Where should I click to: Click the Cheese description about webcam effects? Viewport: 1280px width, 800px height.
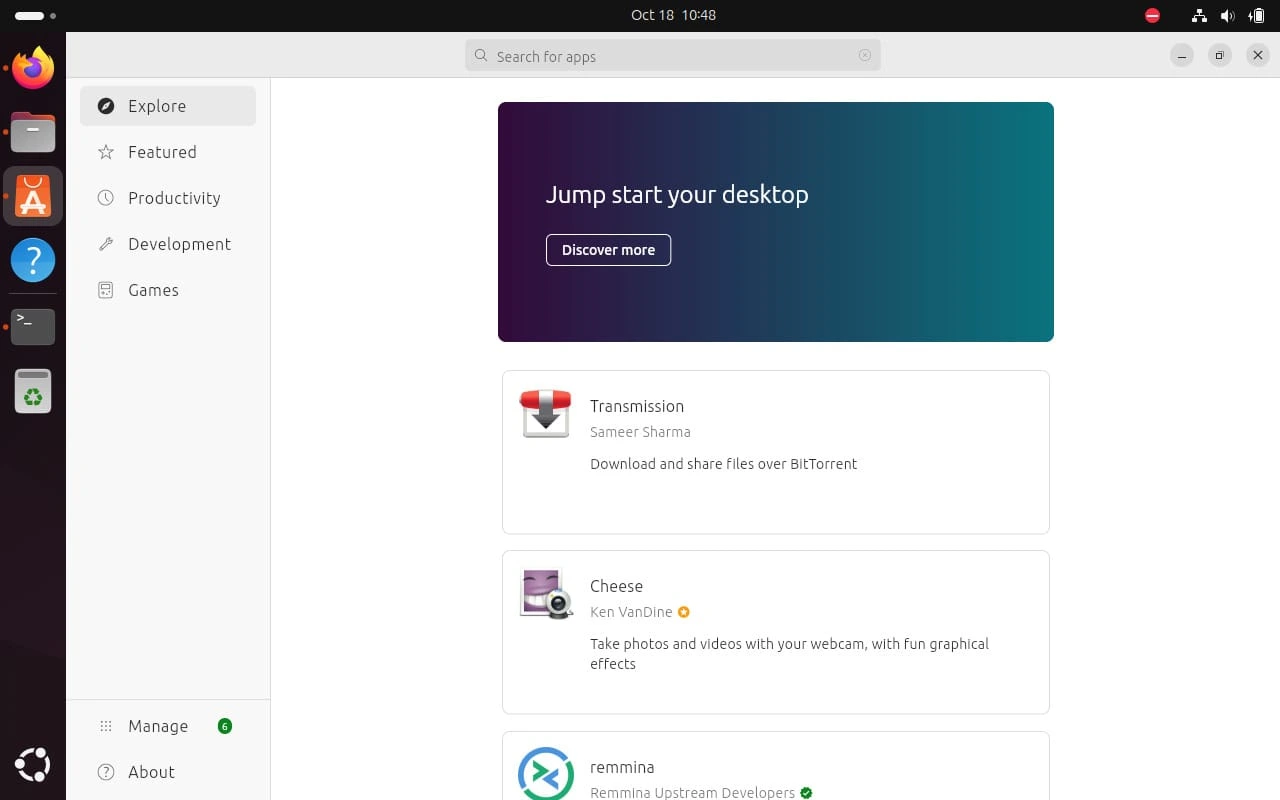pyautogui.click(x=789, y=654)
